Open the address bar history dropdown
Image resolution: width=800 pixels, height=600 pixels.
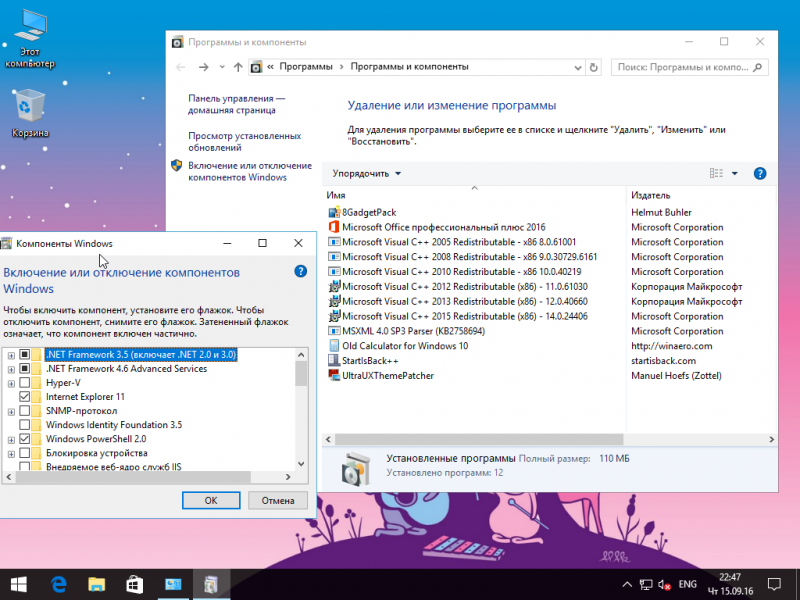click(578, 67)
